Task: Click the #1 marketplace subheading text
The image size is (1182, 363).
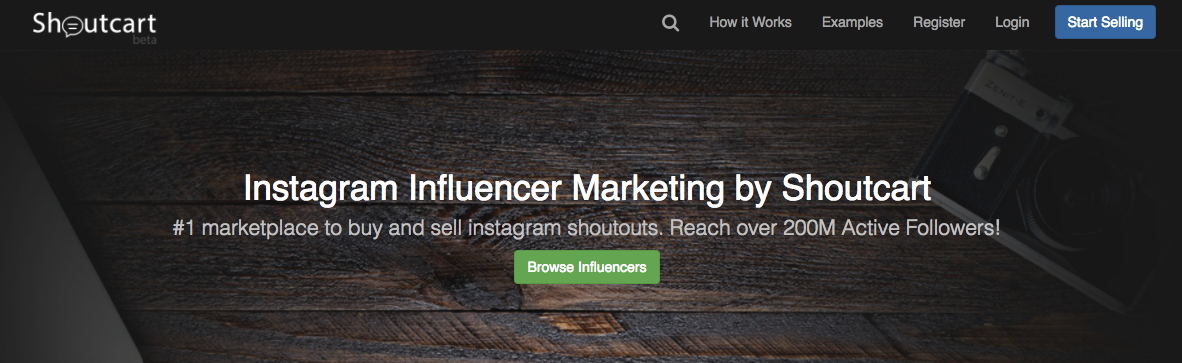Action: (x=586, y=228)
